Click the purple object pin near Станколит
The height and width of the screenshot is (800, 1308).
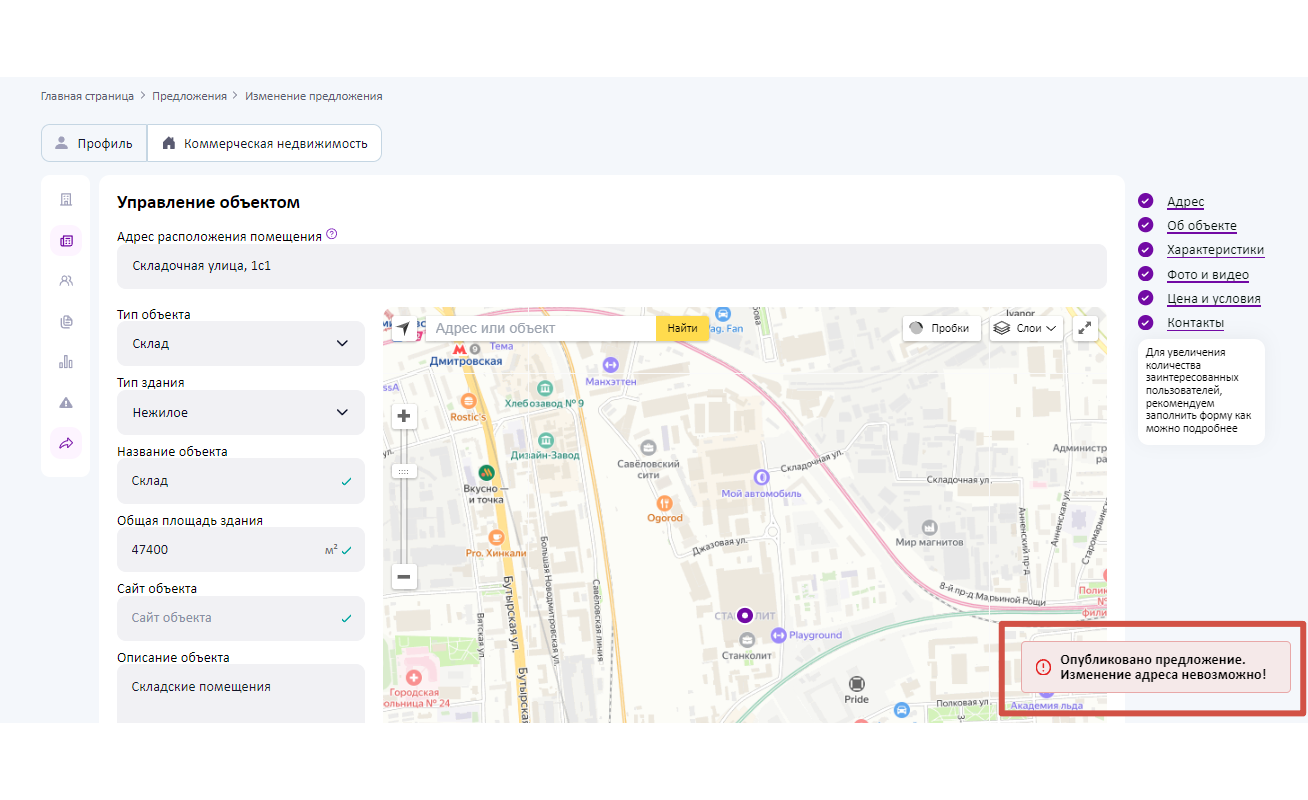click(x=744, y=615)
